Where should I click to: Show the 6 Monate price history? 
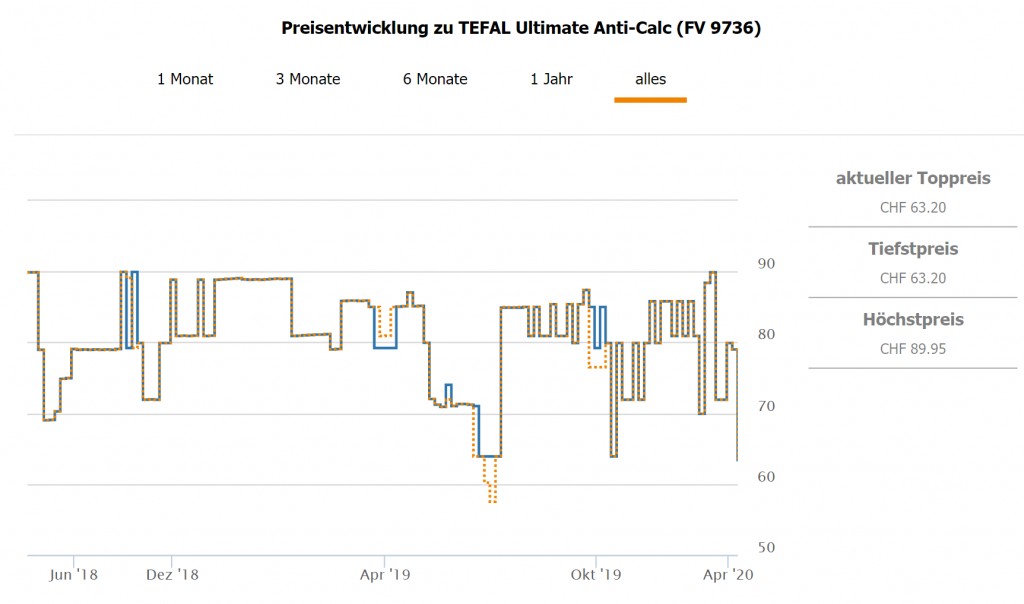[x=435, y=79]
